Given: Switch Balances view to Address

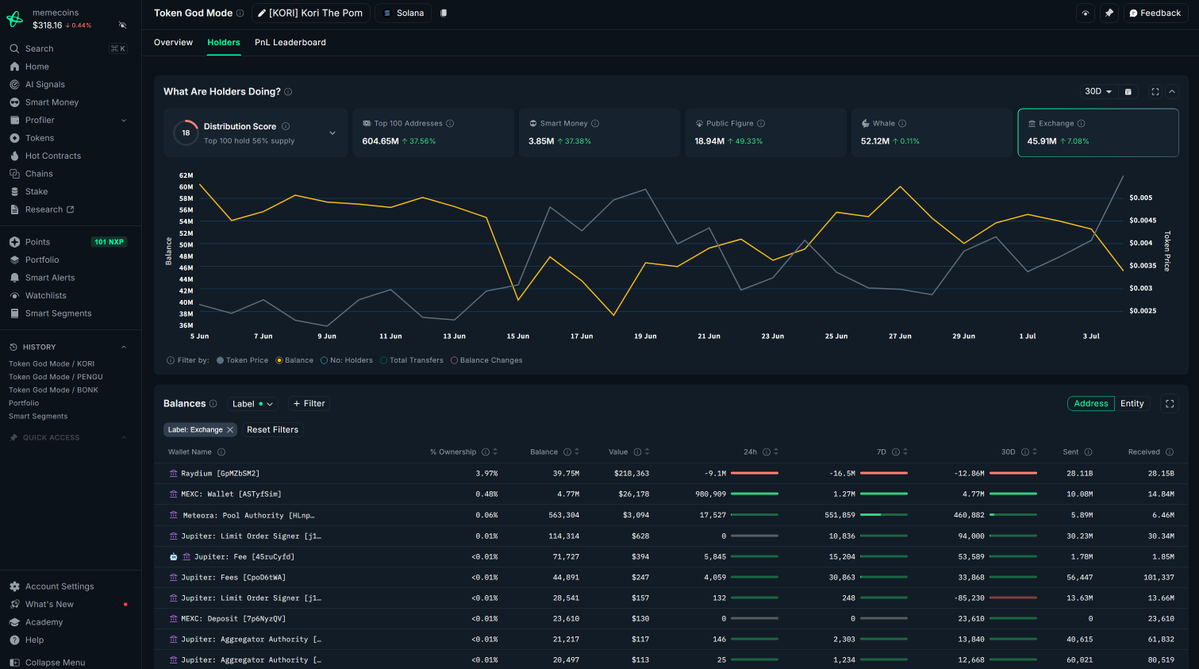Looking at the screenshot, I should click(x=1090, y=404).
